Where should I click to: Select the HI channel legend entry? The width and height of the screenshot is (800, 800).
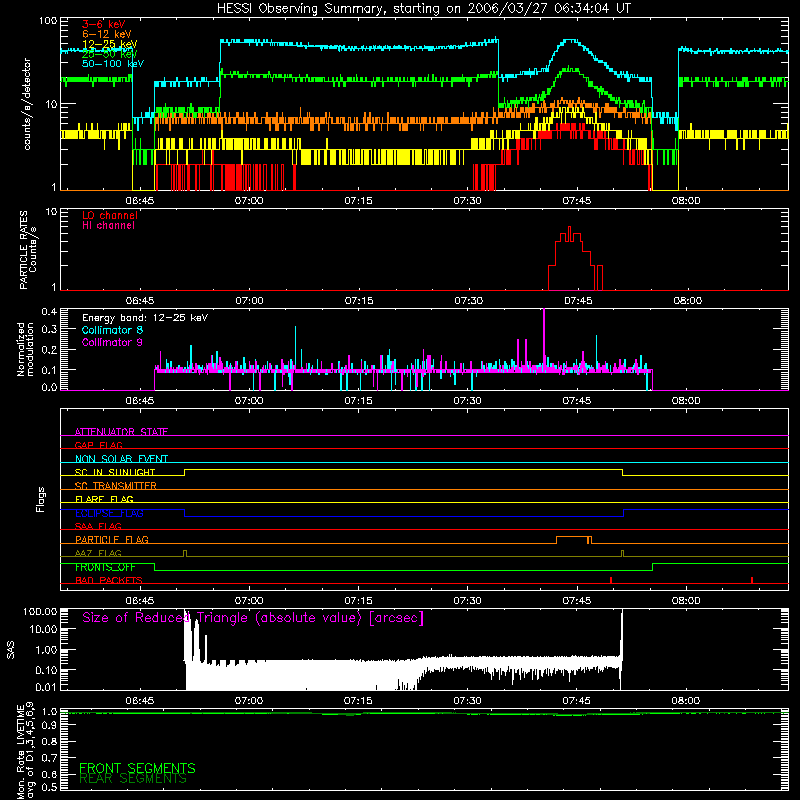click(108, 226)
